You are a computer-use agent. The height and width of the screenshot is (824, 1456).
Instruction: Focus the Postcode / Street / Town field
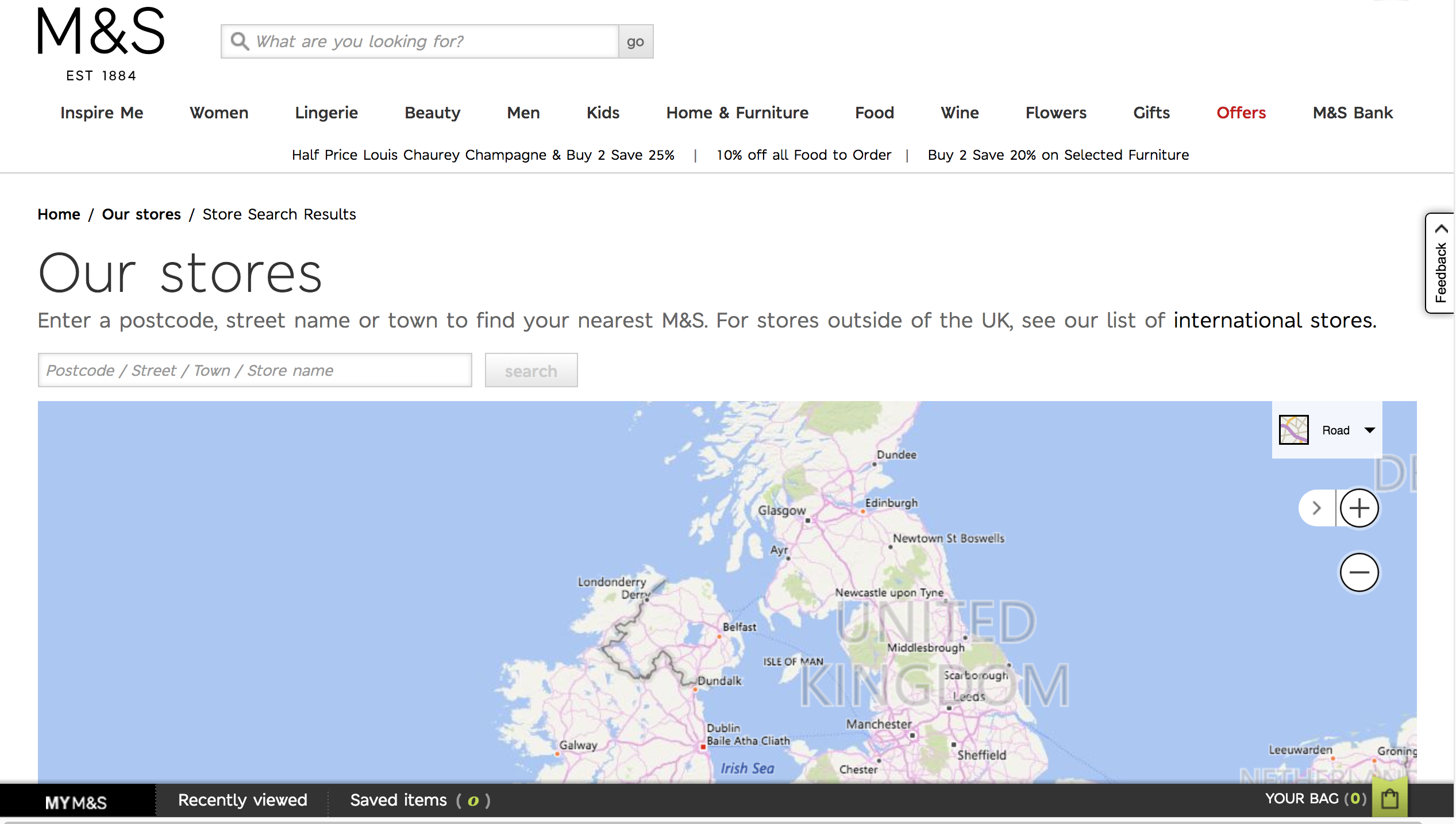pos(255,370)
